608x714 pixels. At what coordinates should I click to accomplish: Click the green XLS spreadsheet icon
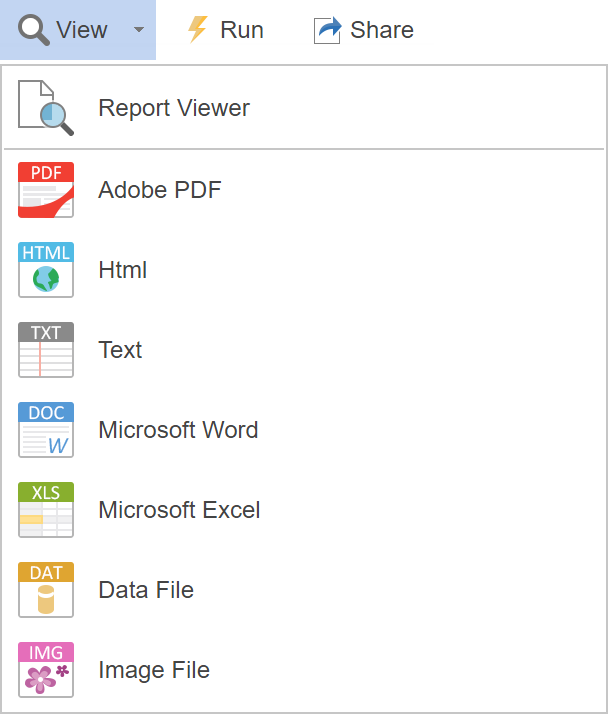pyautogui.click(x=46, y=510)
